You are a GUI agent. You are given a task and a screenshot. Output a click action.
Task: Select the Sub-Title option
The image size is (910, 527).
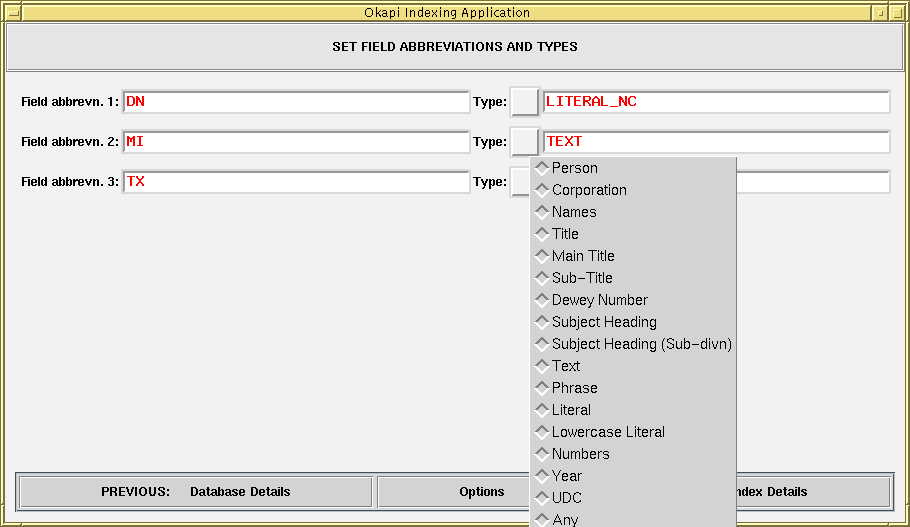tap(633, 278)
